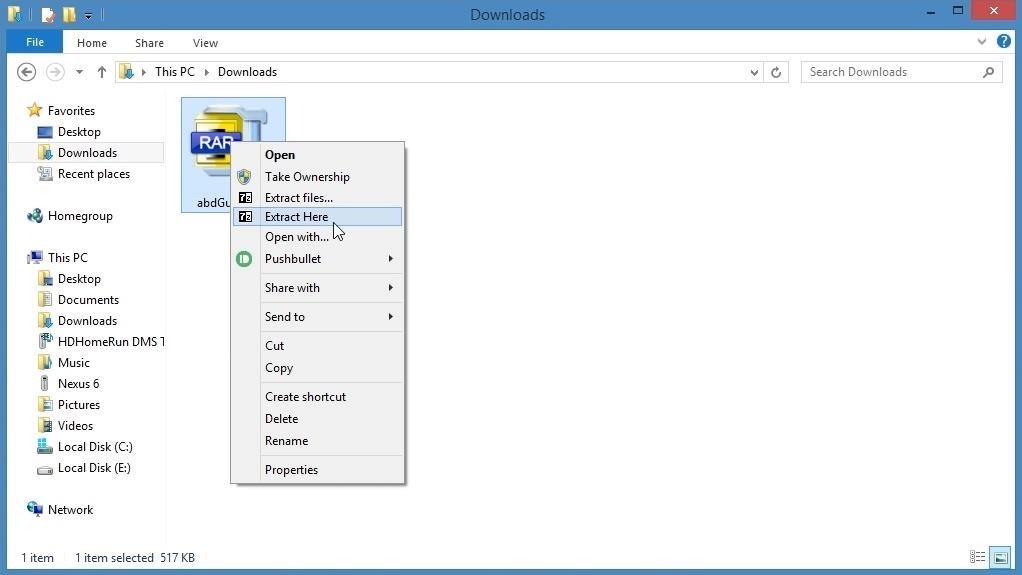This screenshot has width=1022, height=575.
Task: Open Documents under This PC
Action: (x=88, y=300)
